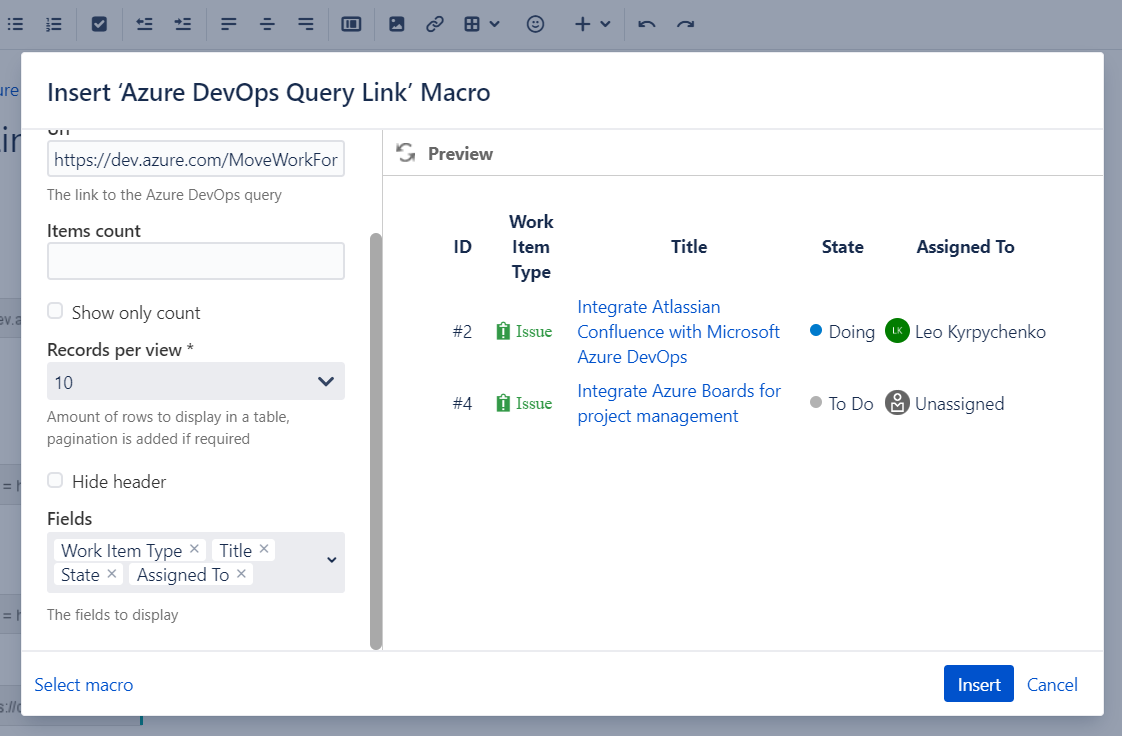
Task: Click the macro settings panel scrollbar
Action: tap(376, 440)
